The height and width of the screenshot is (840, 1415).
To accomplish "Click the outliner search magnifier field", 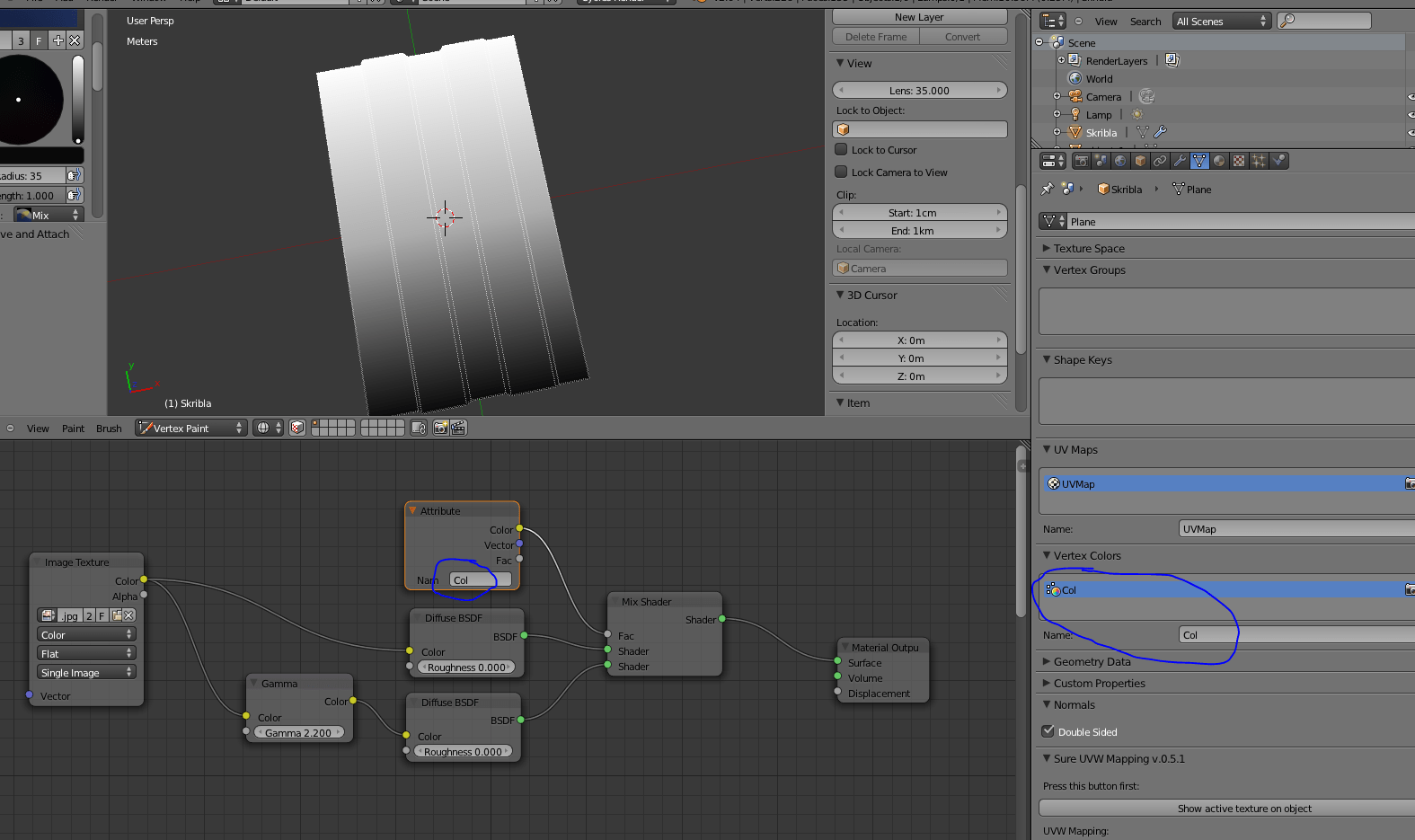I will pos(1324,21).
